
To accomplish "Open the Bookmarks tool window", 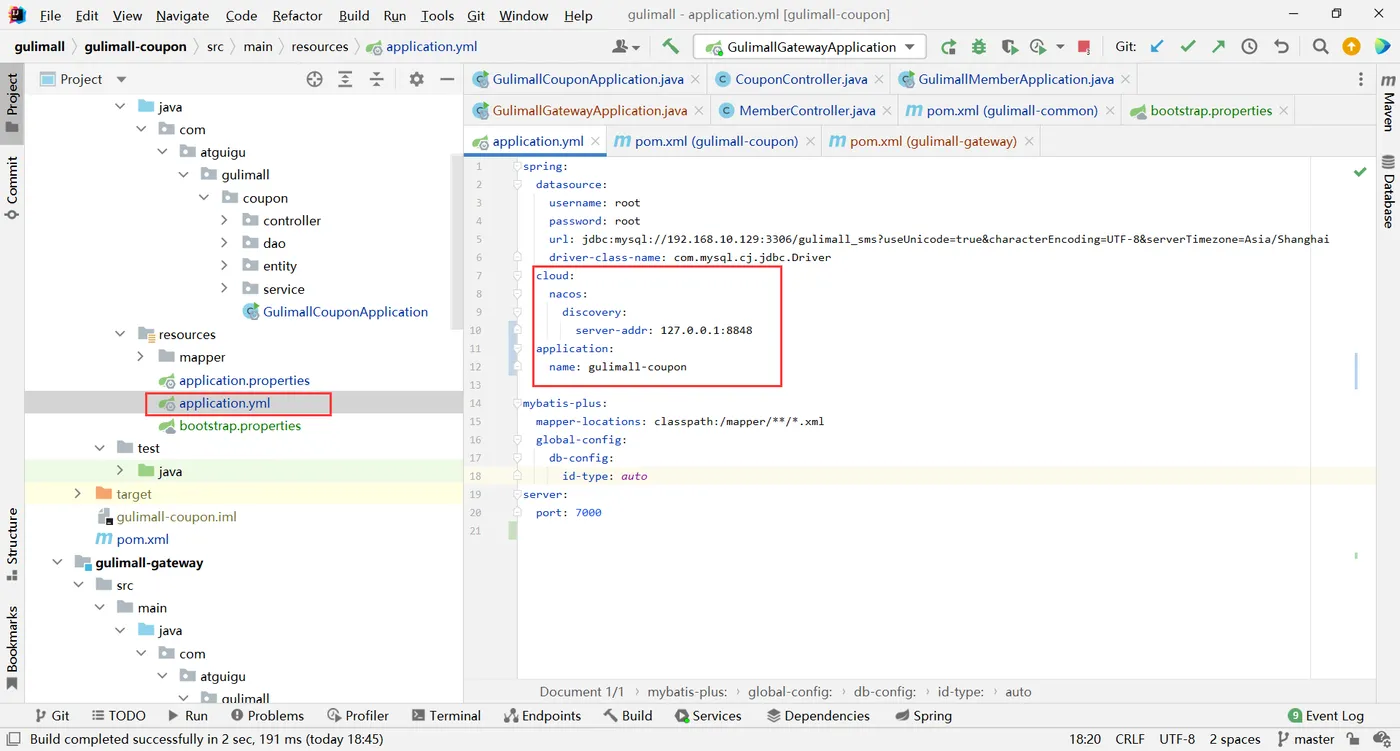I will click(x=12, y=648).
